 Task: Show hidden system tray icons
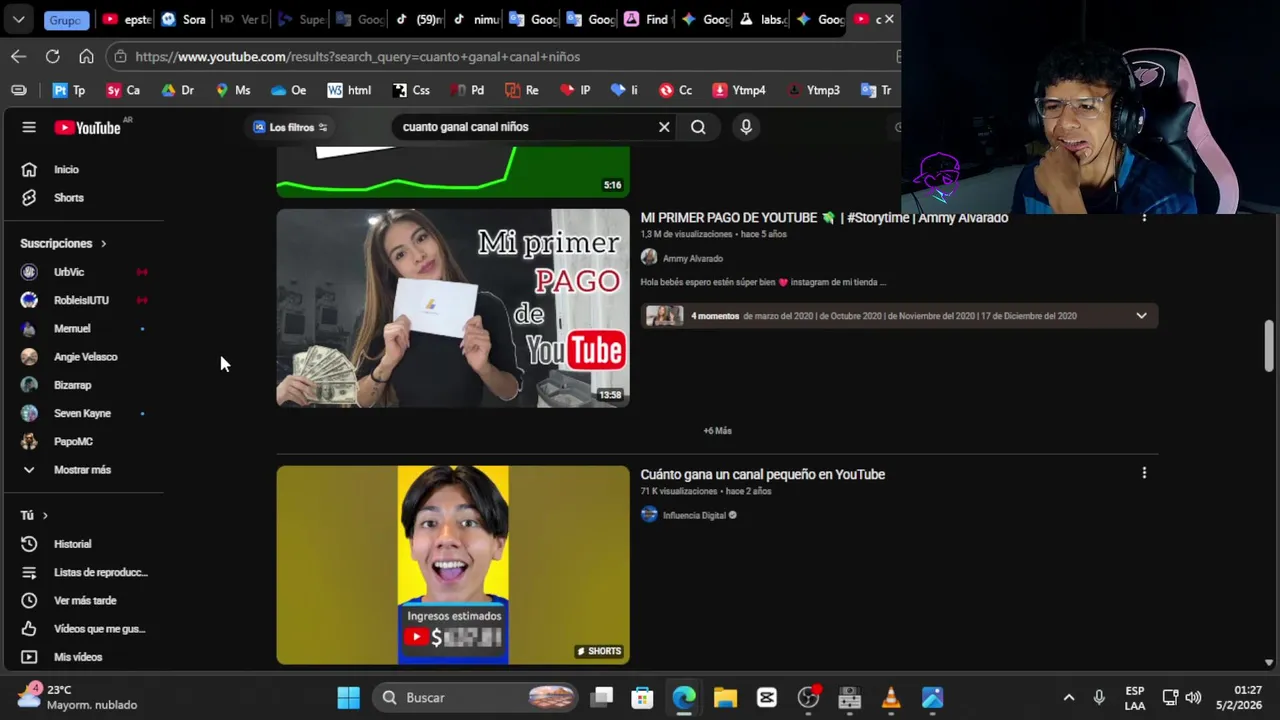1069,697
